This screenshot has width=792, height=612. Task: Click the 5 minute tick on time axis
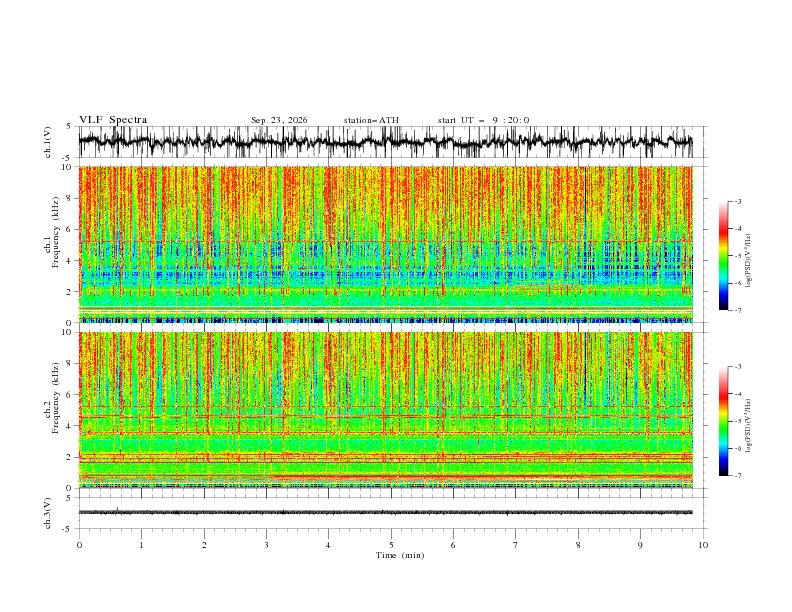(391, 545)
